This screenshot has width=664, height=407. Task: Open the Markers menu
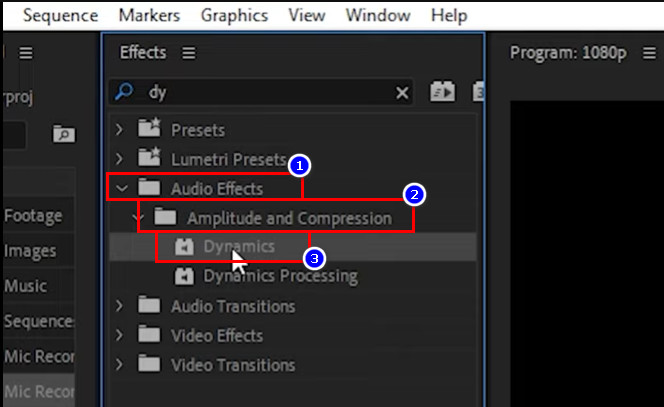149,16
